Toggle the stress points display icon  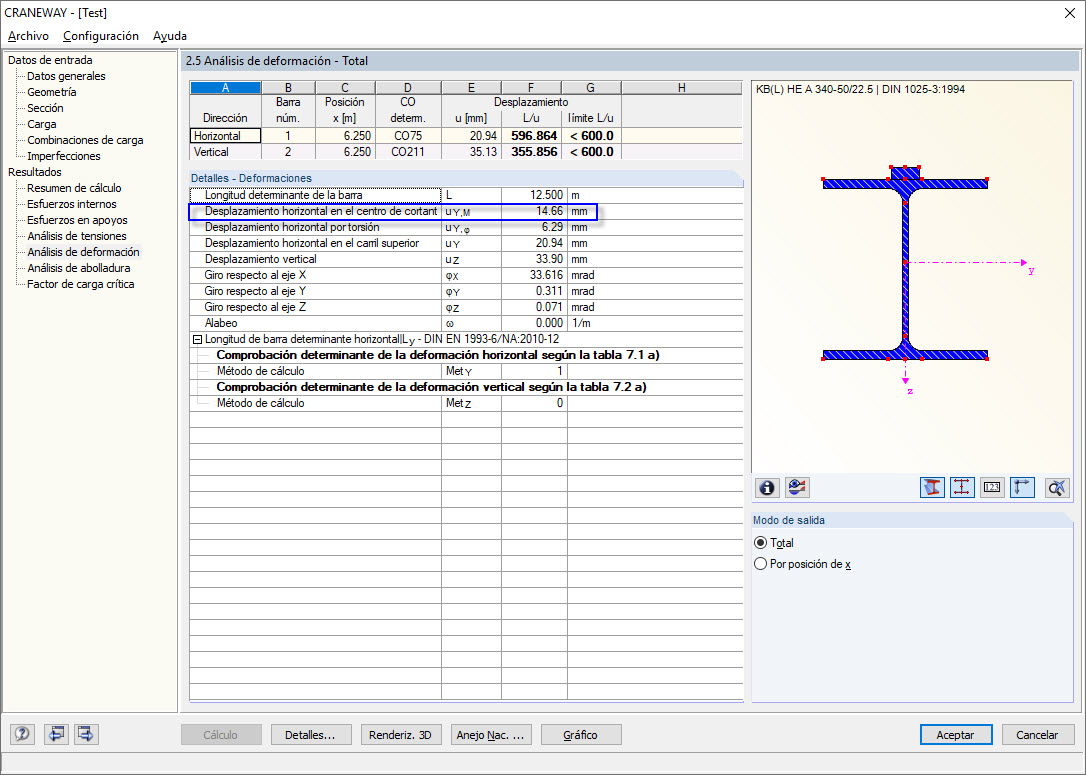pyautogui.click(x=962, y=488)
